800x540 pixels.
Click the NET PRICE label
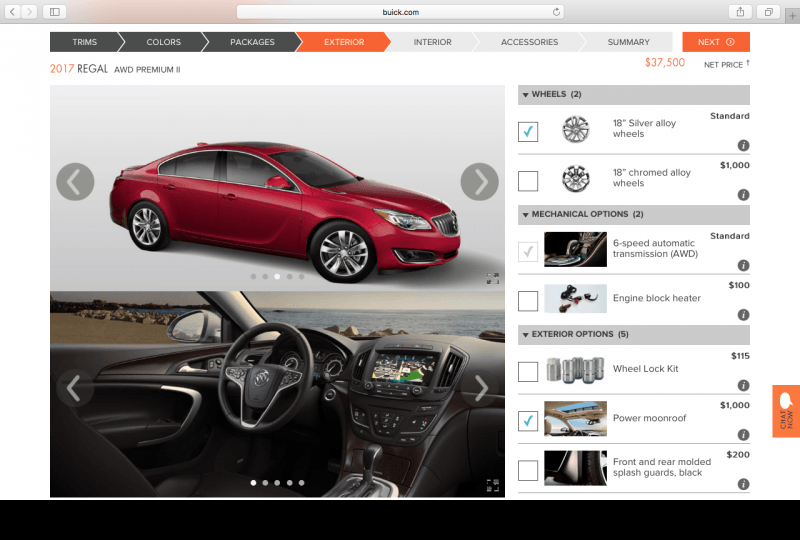(723, 65)
